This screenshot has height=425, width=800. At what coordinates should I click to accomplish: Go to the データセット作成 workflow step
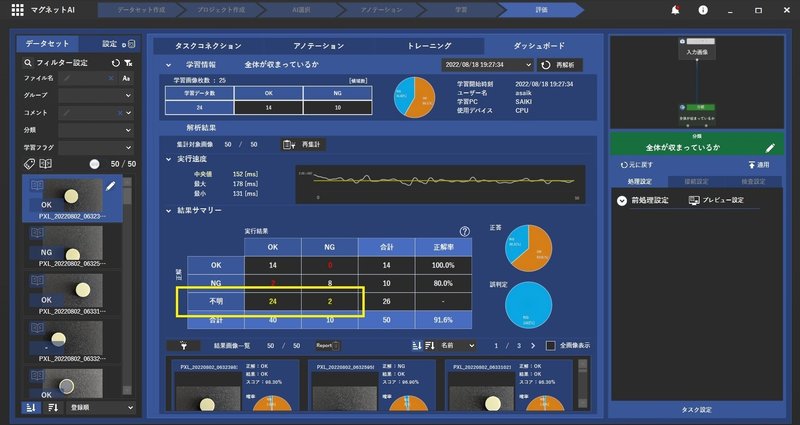pos(140,10)
